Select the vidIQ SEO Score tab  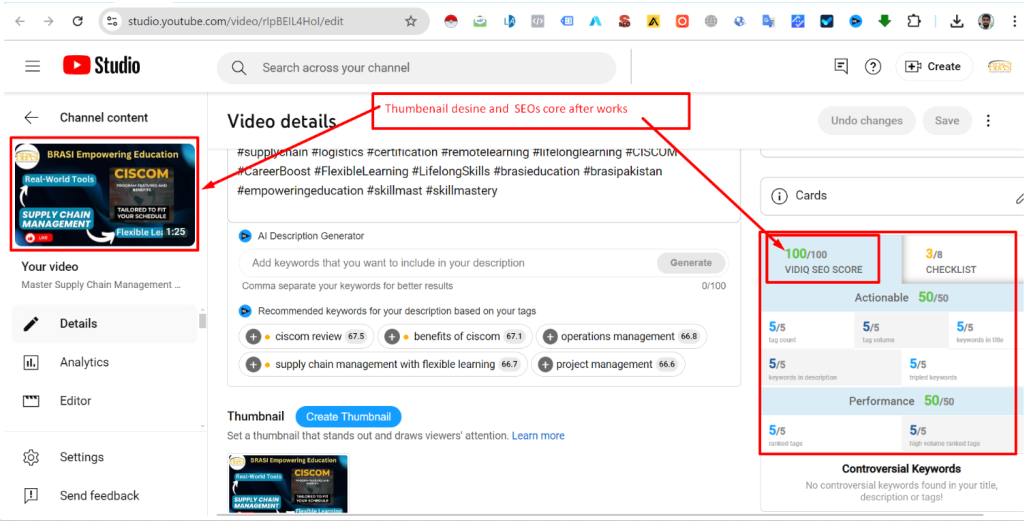pyautogui.click(x=822, y=261)
